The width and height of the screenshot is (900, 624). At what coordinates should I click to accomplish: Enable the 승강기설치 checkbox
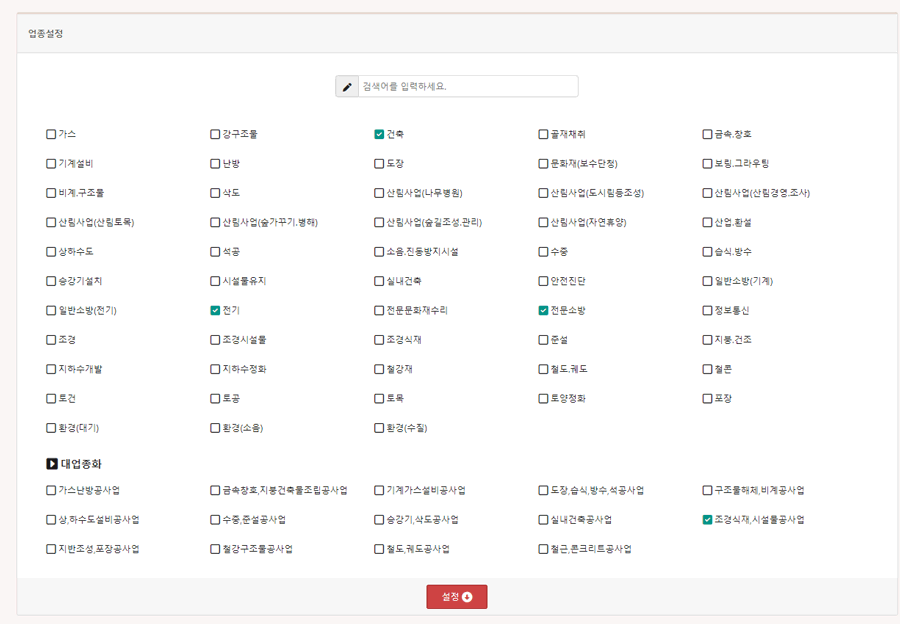[x=51, y=282]
